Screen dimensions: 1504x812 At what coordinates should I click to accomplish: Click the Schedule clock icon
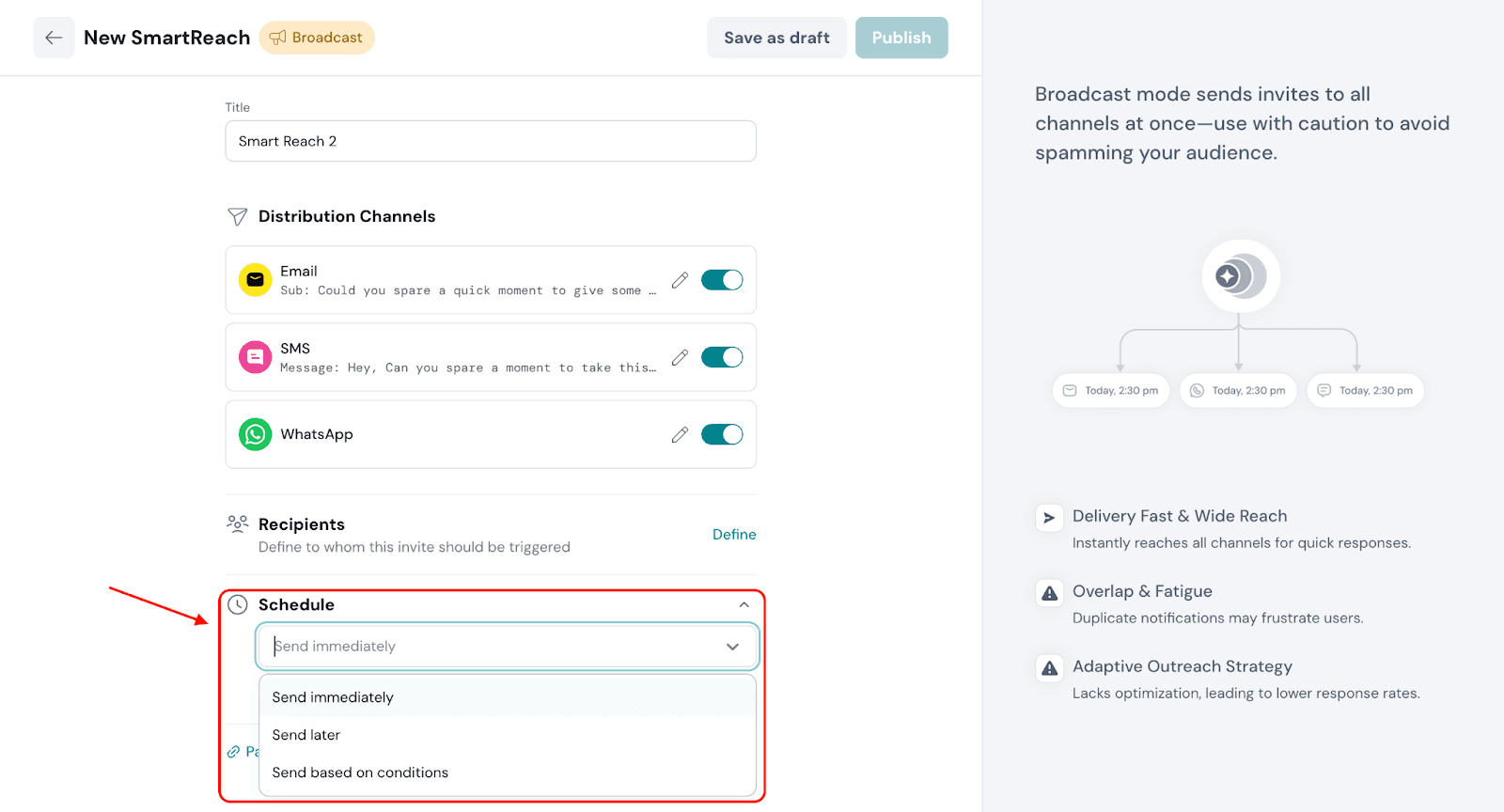pyautogui.click(x=238, y=604)
